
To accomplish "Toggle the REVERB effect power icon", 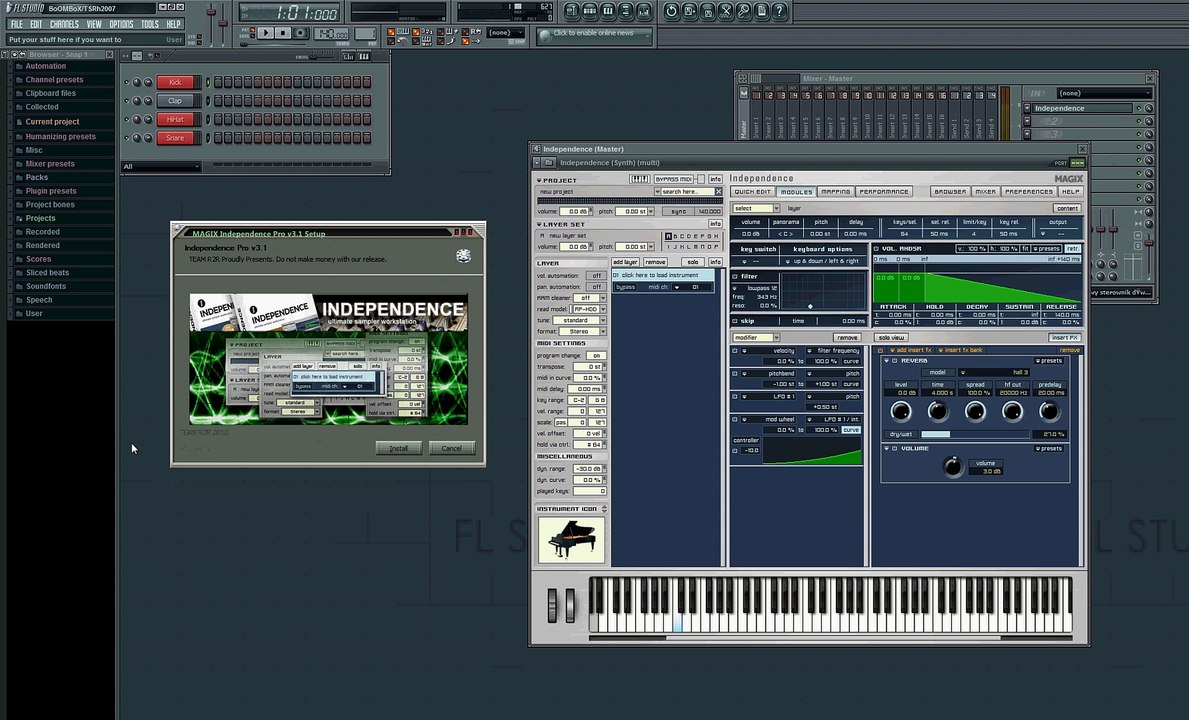I will (x=895, y=361).
